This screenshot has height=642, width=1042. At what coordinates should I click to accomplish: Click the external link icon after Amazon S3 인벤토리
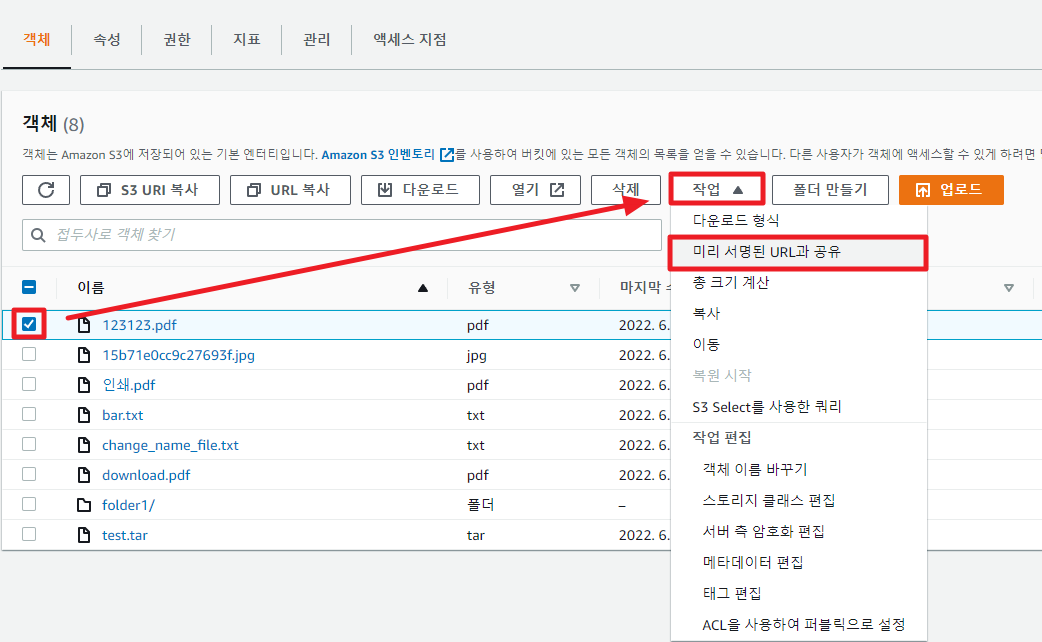pyautogui.click(x=447, y=155)
